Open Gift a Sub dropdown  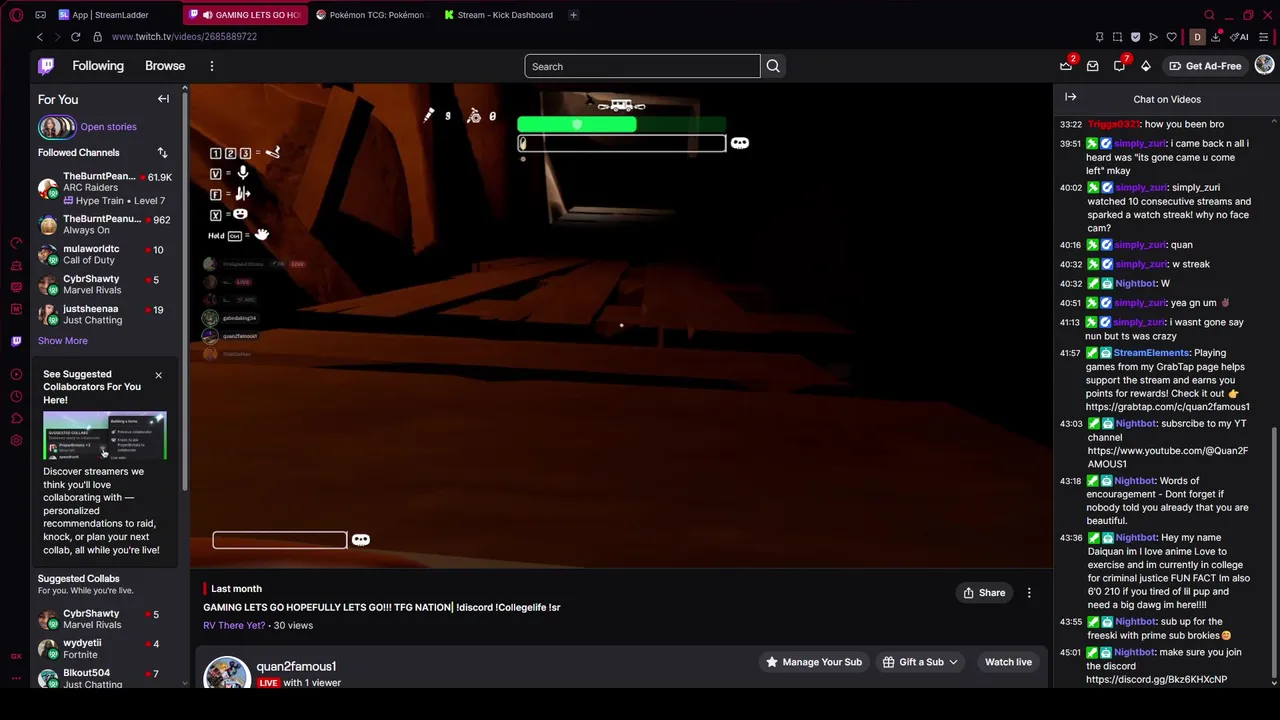[x=921, y=662]
